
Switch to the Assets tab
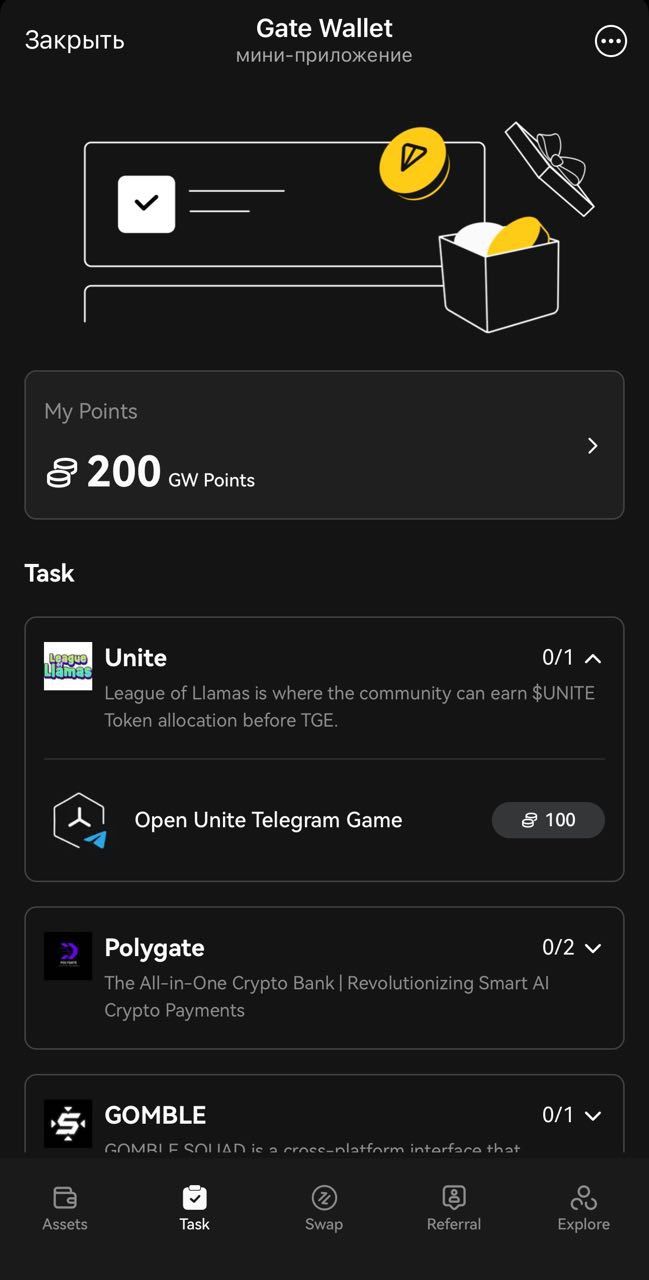coord(64,1208)
